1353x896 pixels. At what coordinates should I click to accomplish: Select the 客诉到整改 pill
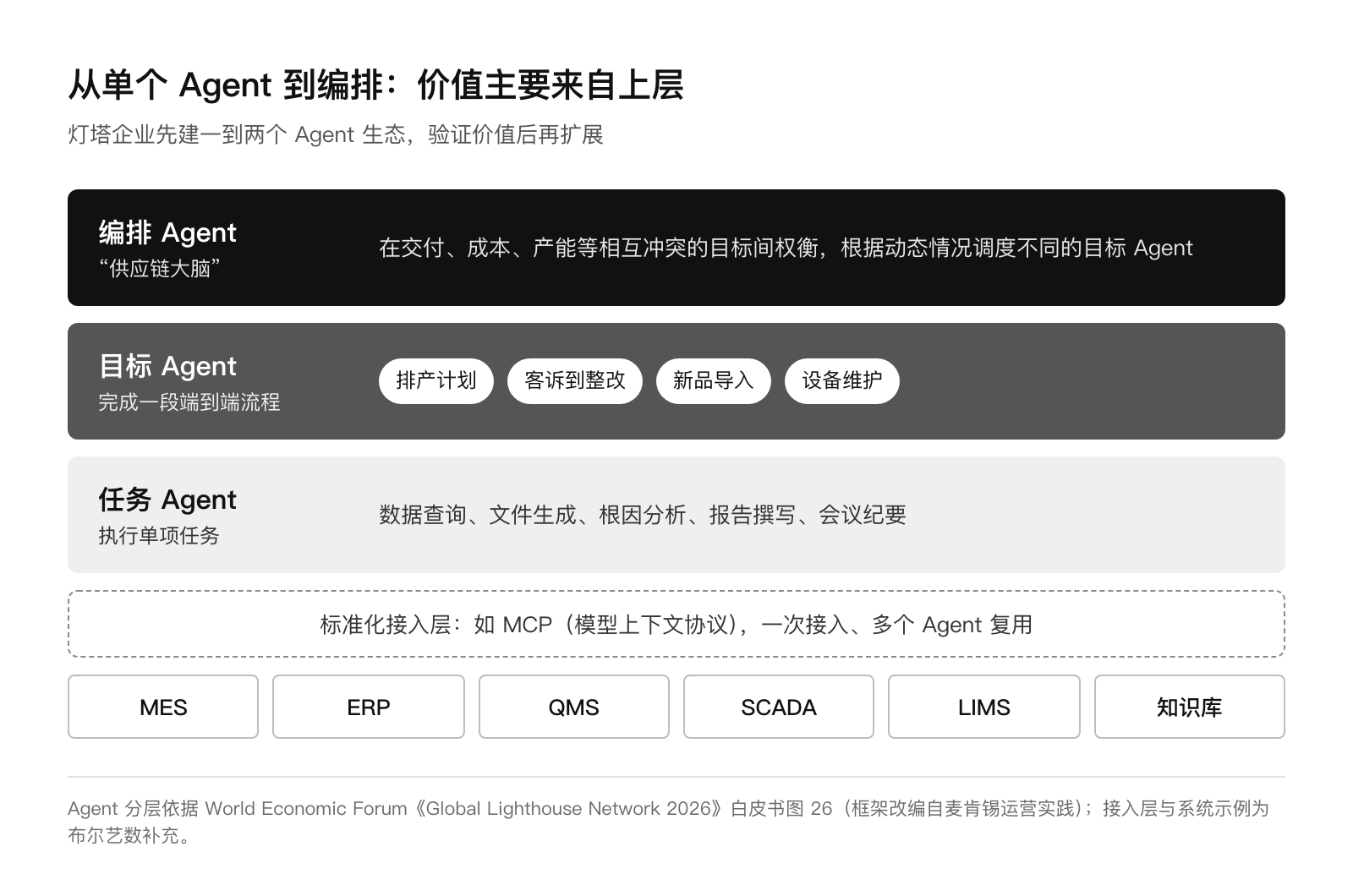pyautogui.click(x=574, y=380)
